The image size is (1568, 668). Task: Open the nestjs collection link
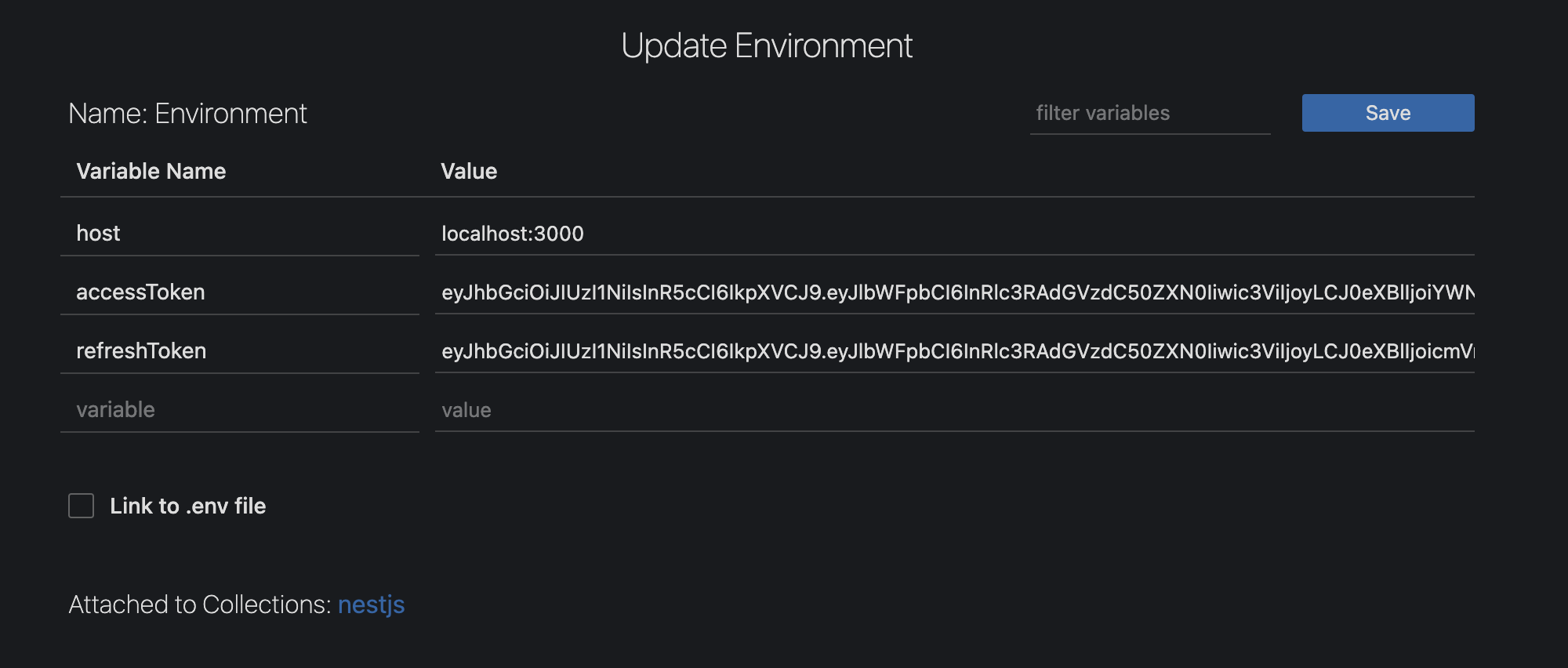tap(371, 604)
